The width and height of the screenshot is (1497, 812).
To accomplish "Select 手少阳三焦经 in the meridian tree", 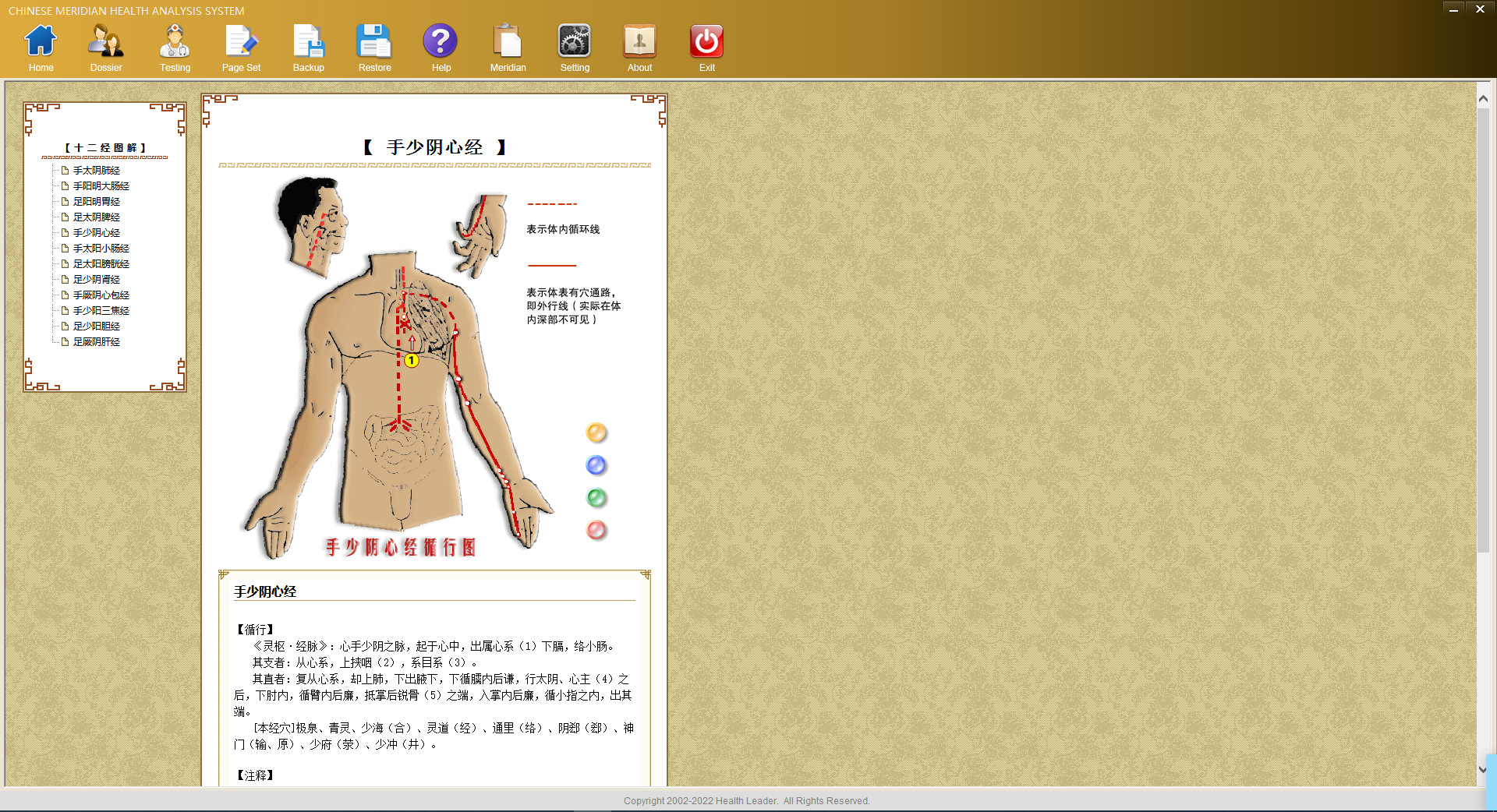I will tap(101, 310).
